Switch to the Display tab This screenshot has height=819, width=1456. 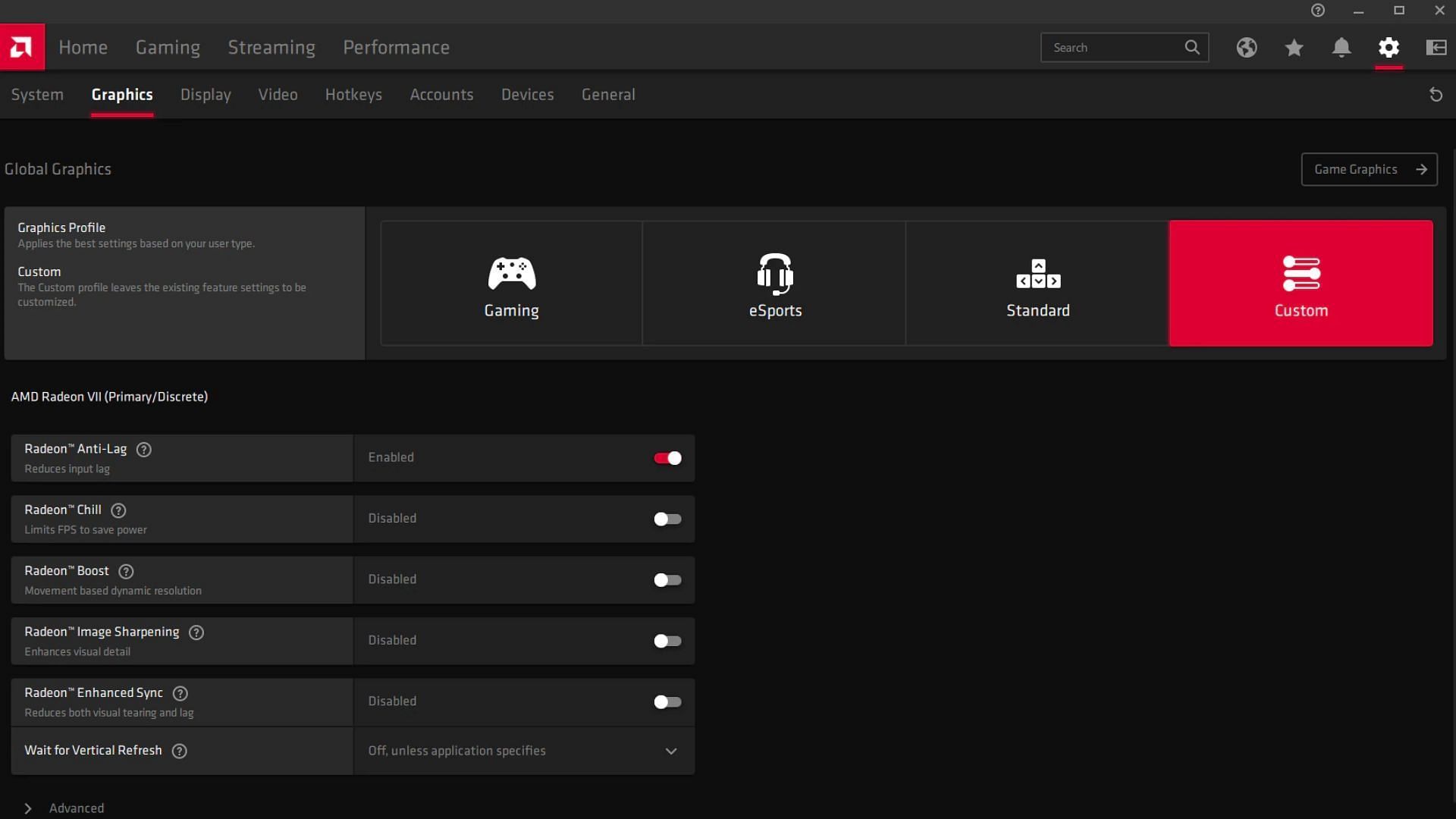tap(206, 94)
